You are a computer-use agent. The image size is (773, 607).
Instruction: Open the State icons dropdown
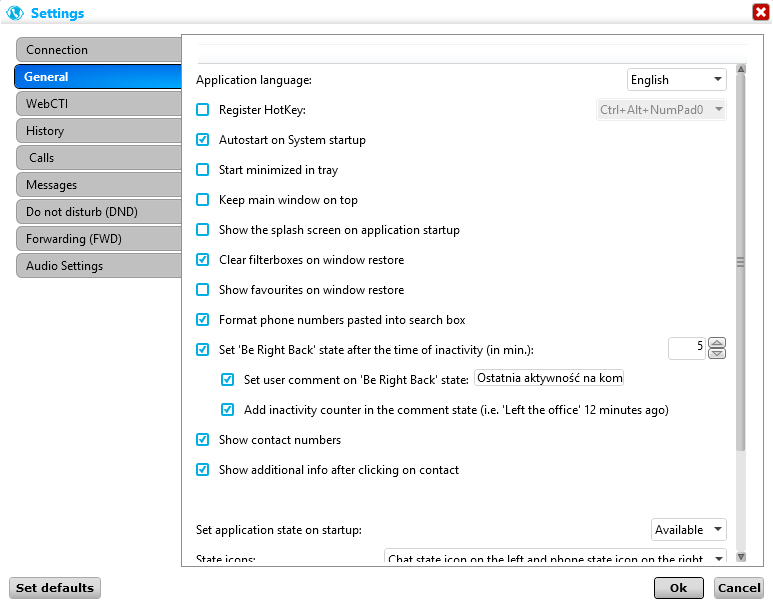555,559
